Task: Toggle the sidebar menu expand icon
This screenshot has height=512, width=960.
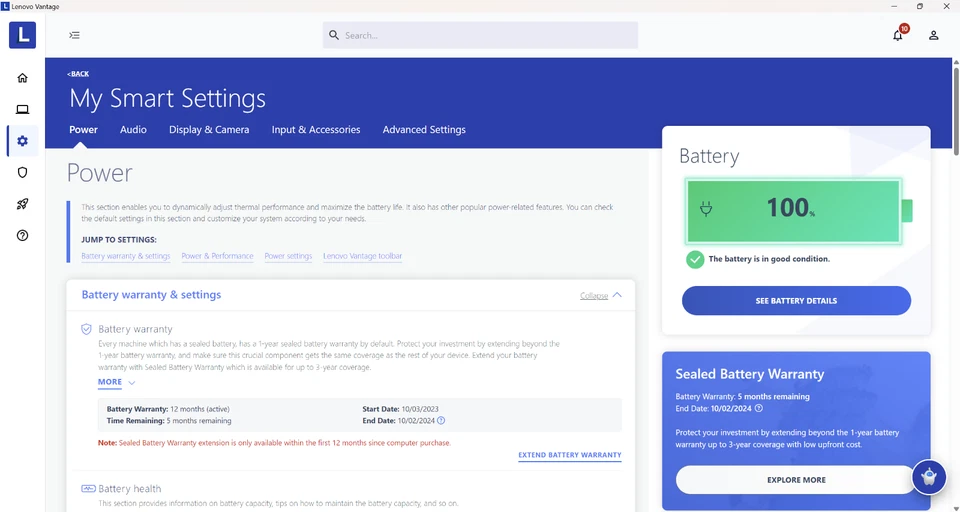Action: pyautogui.click(x=74, y=35)
